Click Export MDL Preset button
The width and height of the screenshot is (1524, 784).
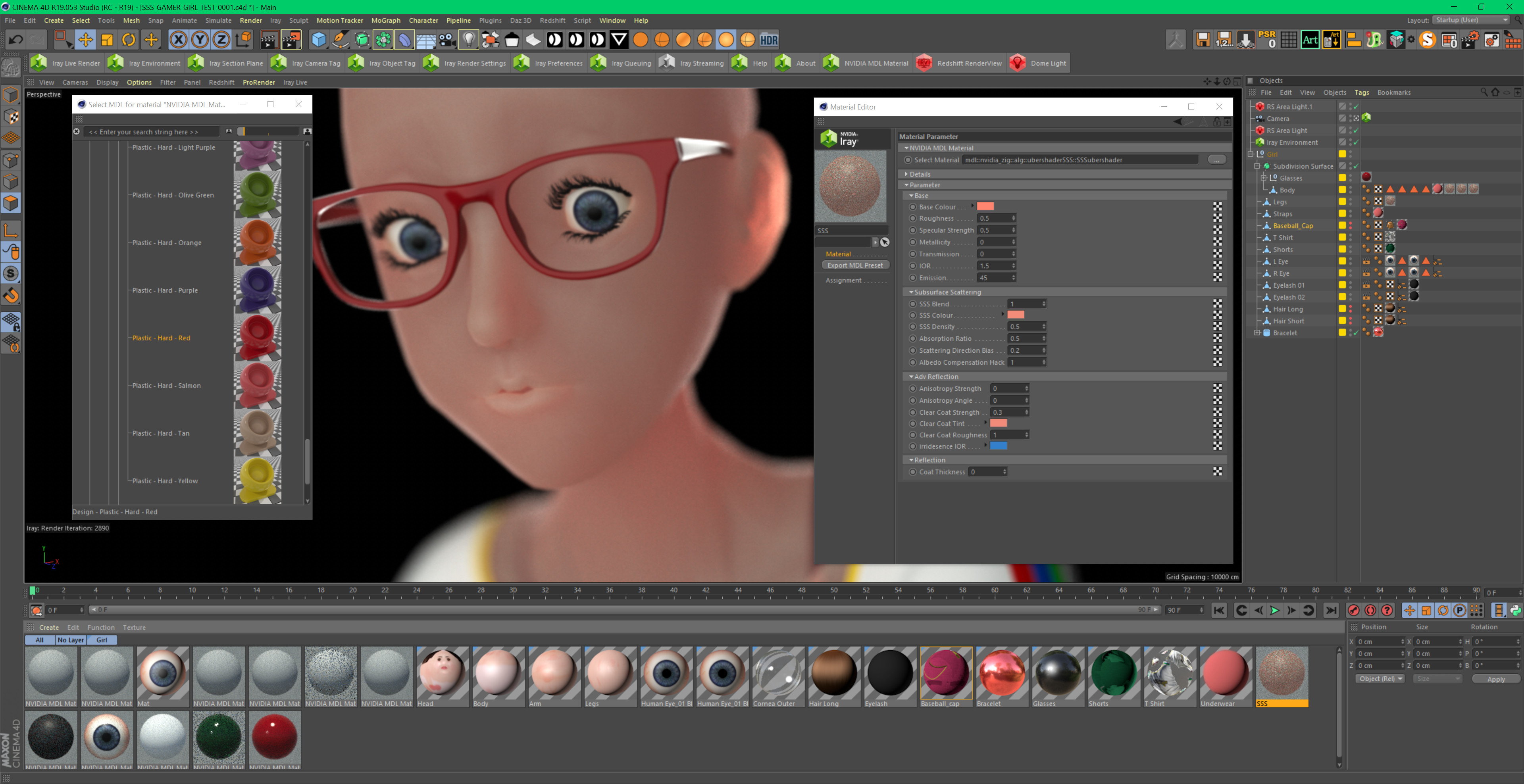point(855,265)
